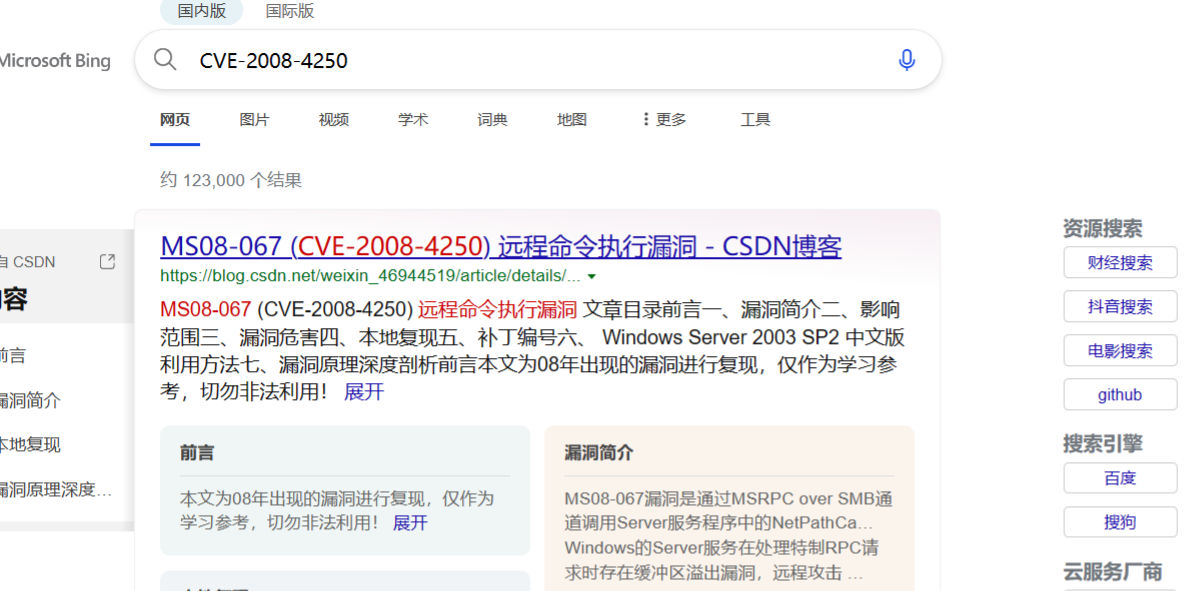Open the three-dot 更多 menu
The width and height of the screenshot is (1193, 591).
(664, 119)
